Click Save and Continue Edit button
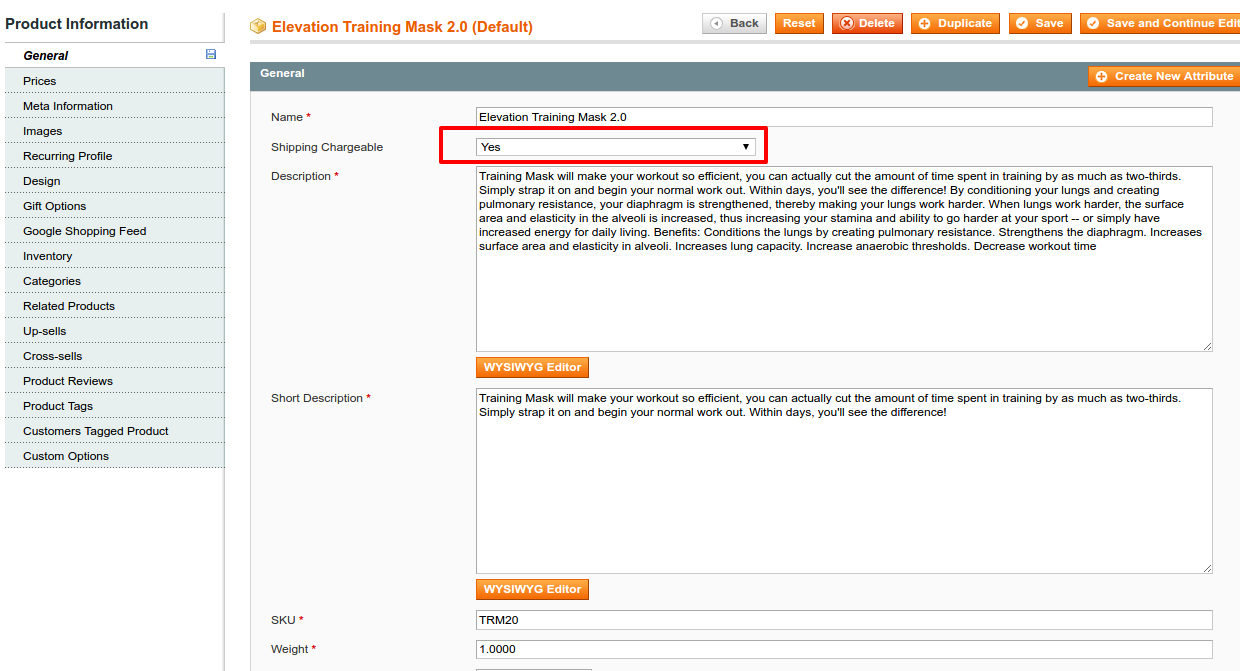 1160,23
